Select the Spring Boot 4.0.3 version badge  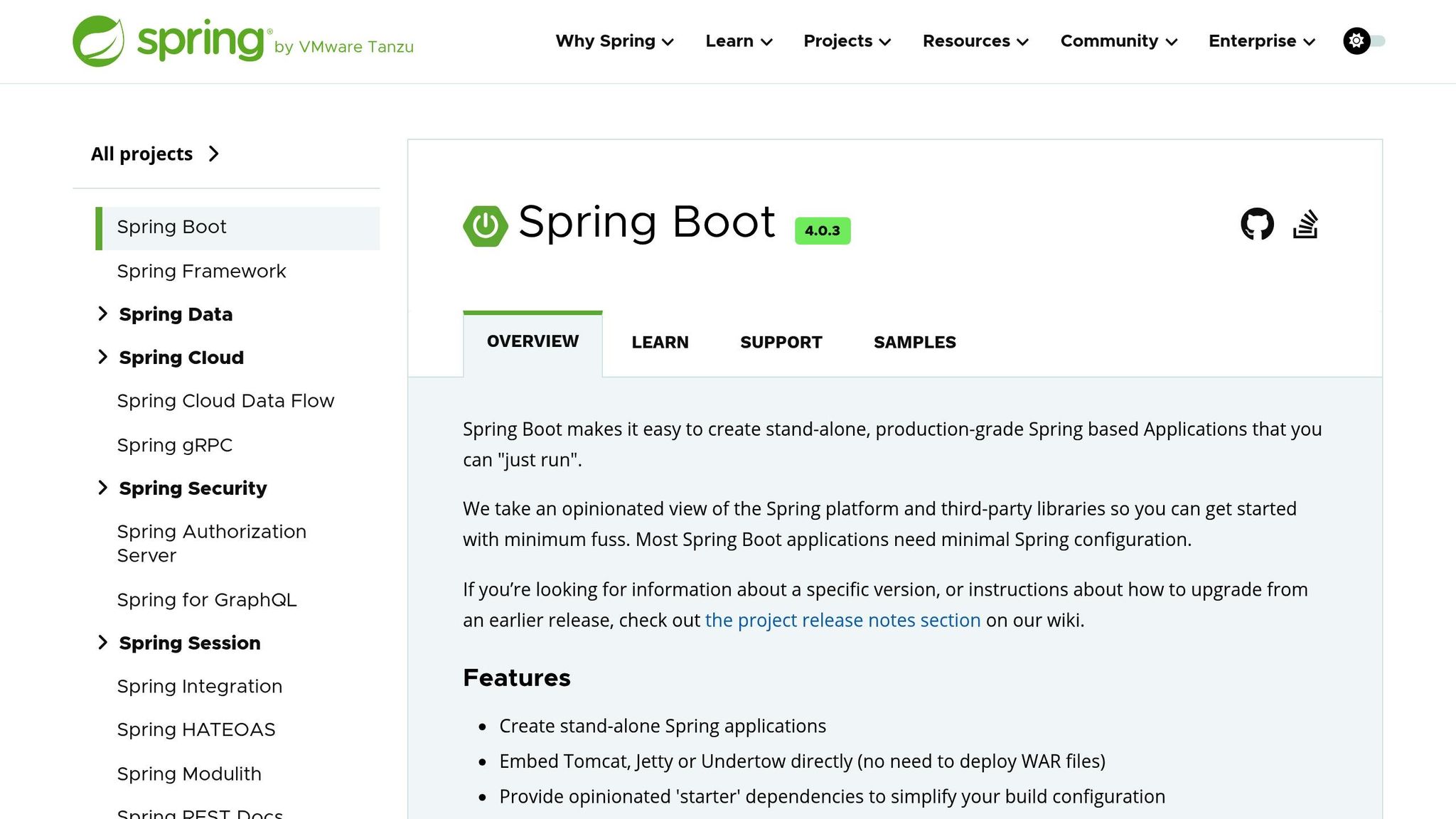pyautogui.click(x=822, y=230)
